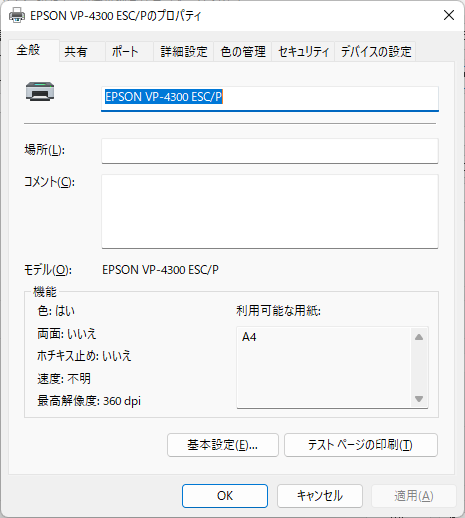This screenshot has height=518, width=465.
Task: Click the paper list scroll up arrow
Action: tap(419, 337)
